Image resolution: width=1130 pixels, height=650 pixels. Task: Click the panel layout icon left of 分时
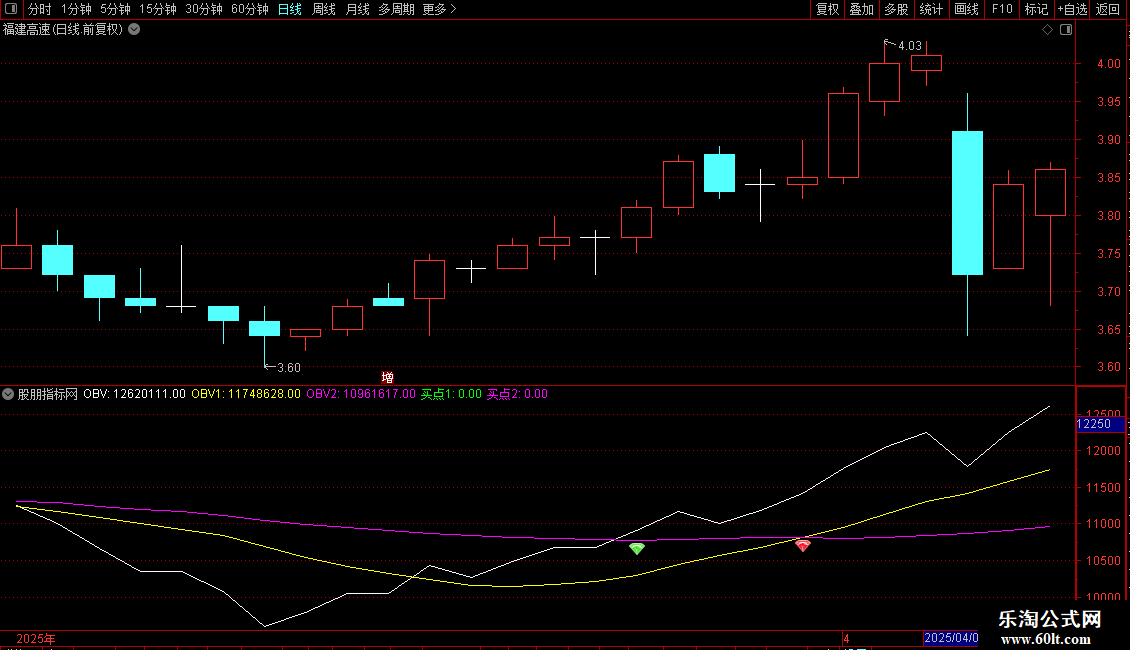pyautogui.click(x=11, y=9)
